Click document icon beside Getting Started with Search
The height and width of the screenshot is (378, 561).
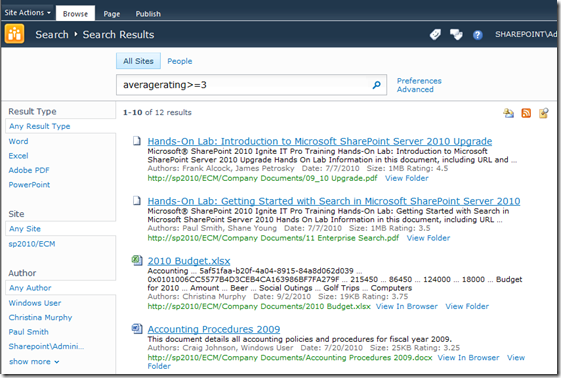pos(137,201)
